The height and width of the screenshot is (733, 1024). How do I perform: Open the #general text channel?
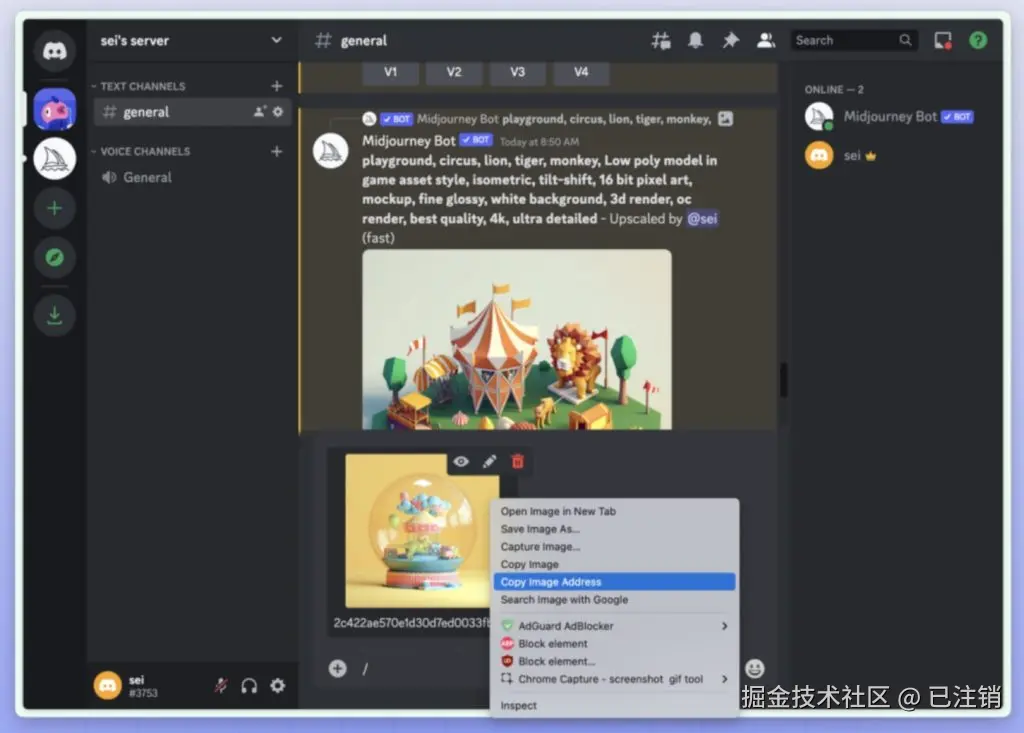(x=193, y=112)
